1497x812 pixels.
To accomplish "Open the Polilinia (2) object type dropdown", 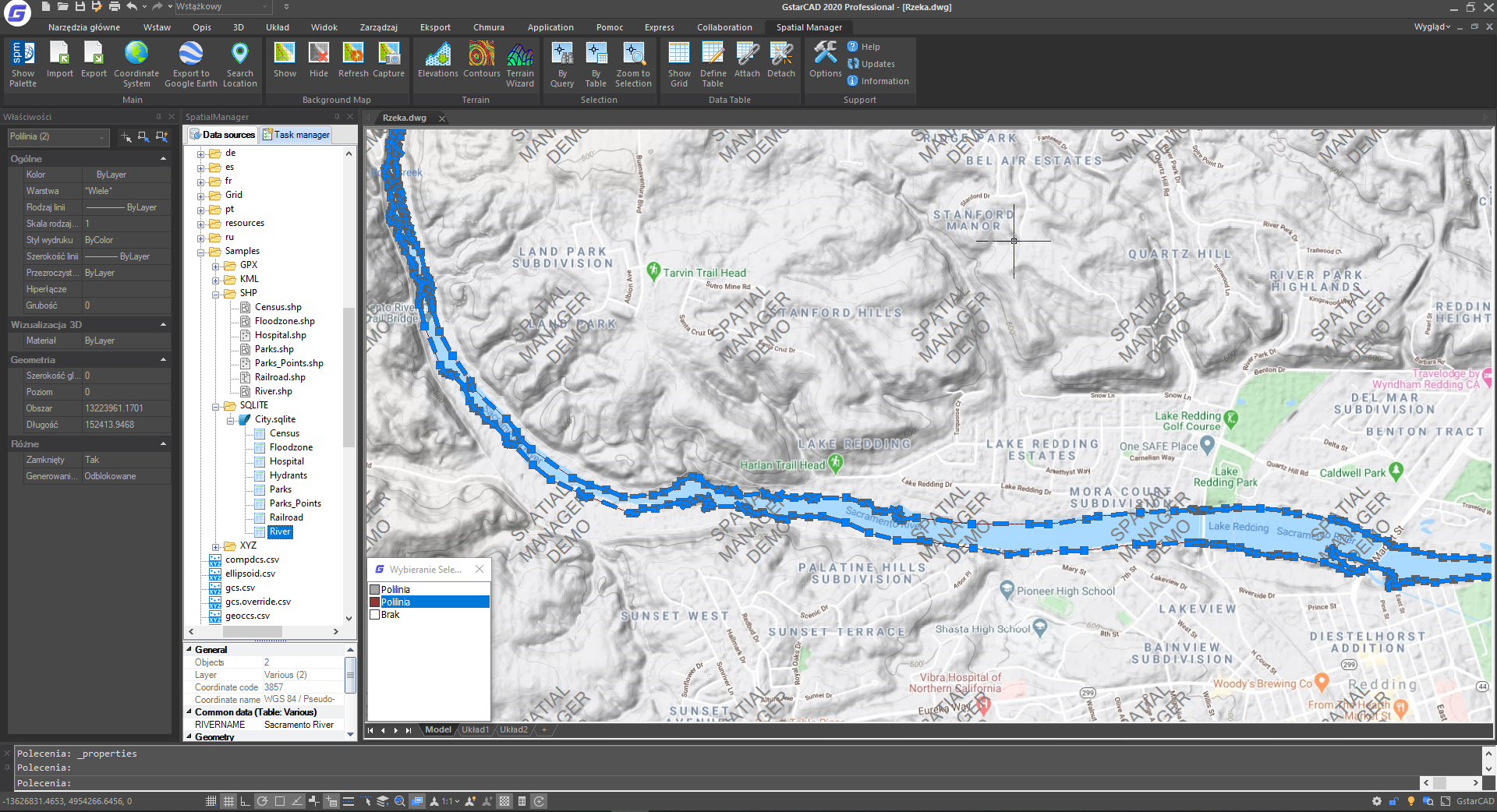I will [x=58, y=137].
